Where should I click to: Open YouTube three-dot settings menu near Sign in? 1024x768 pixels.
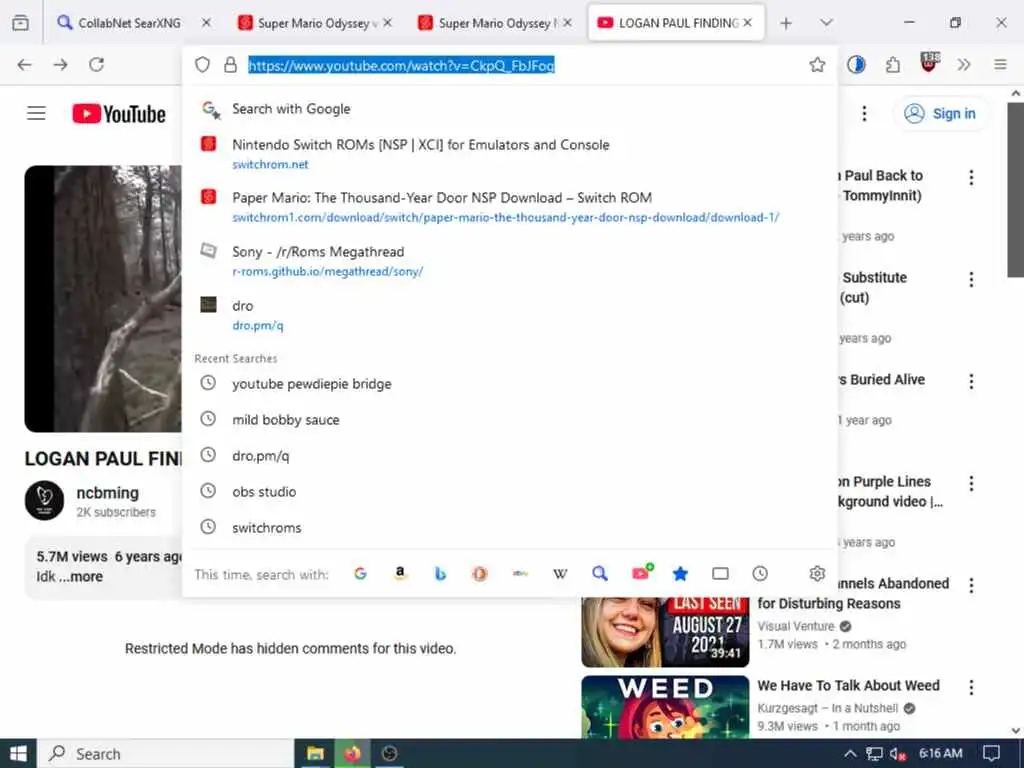(864, 114)
